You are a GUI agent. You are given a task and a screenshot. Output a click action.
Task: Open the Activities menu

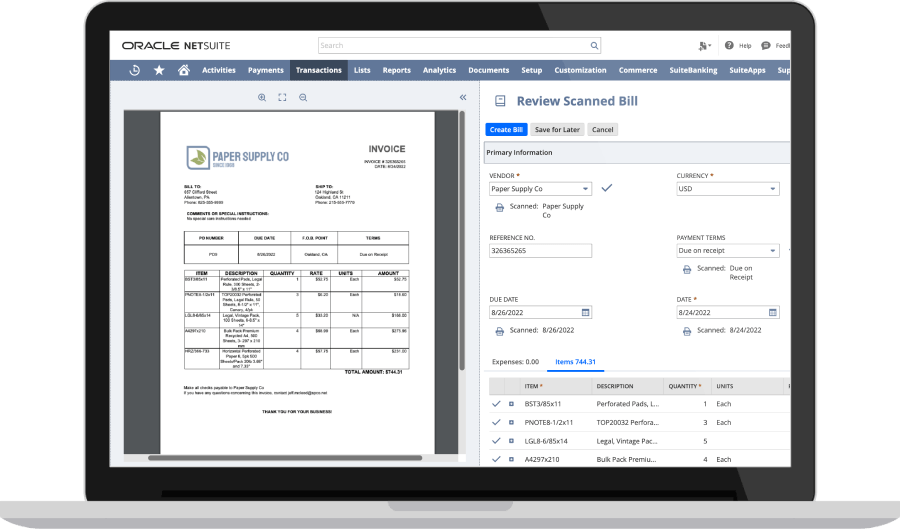click(x=219, y=70)
